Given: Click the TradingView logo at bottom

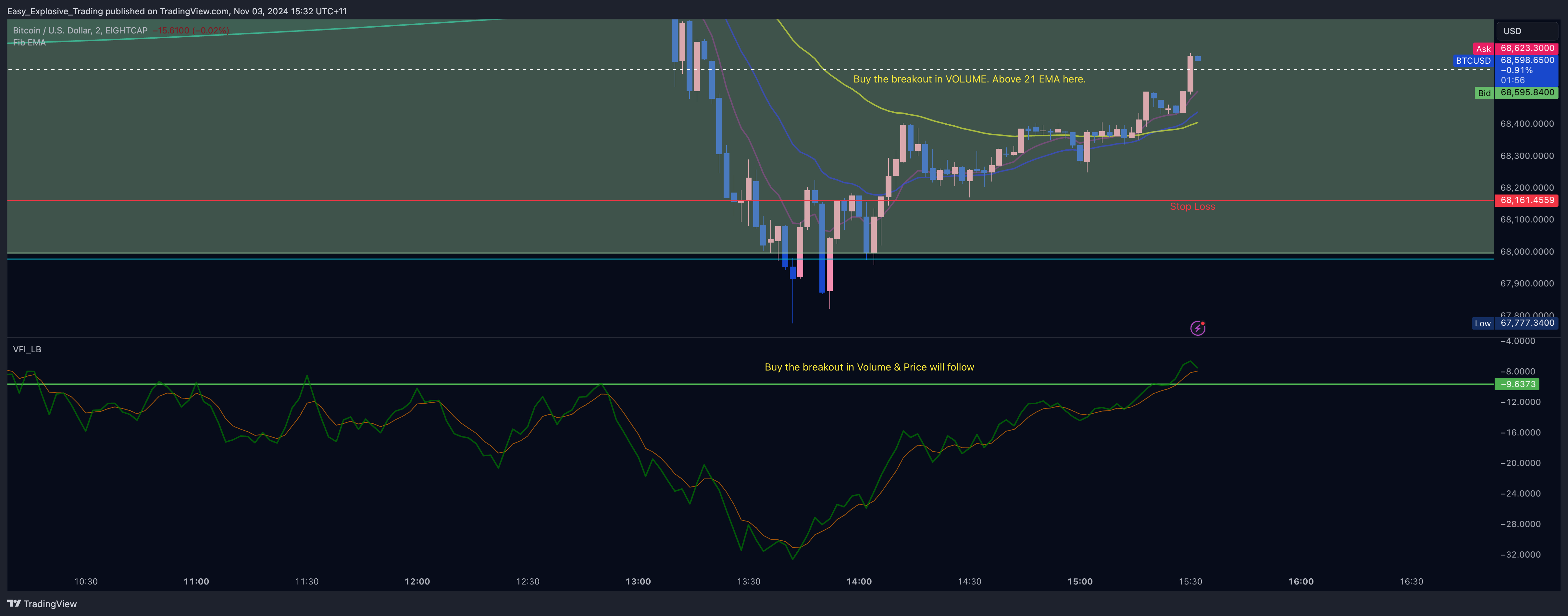Looking at the screenshot, I should [42, 604].
